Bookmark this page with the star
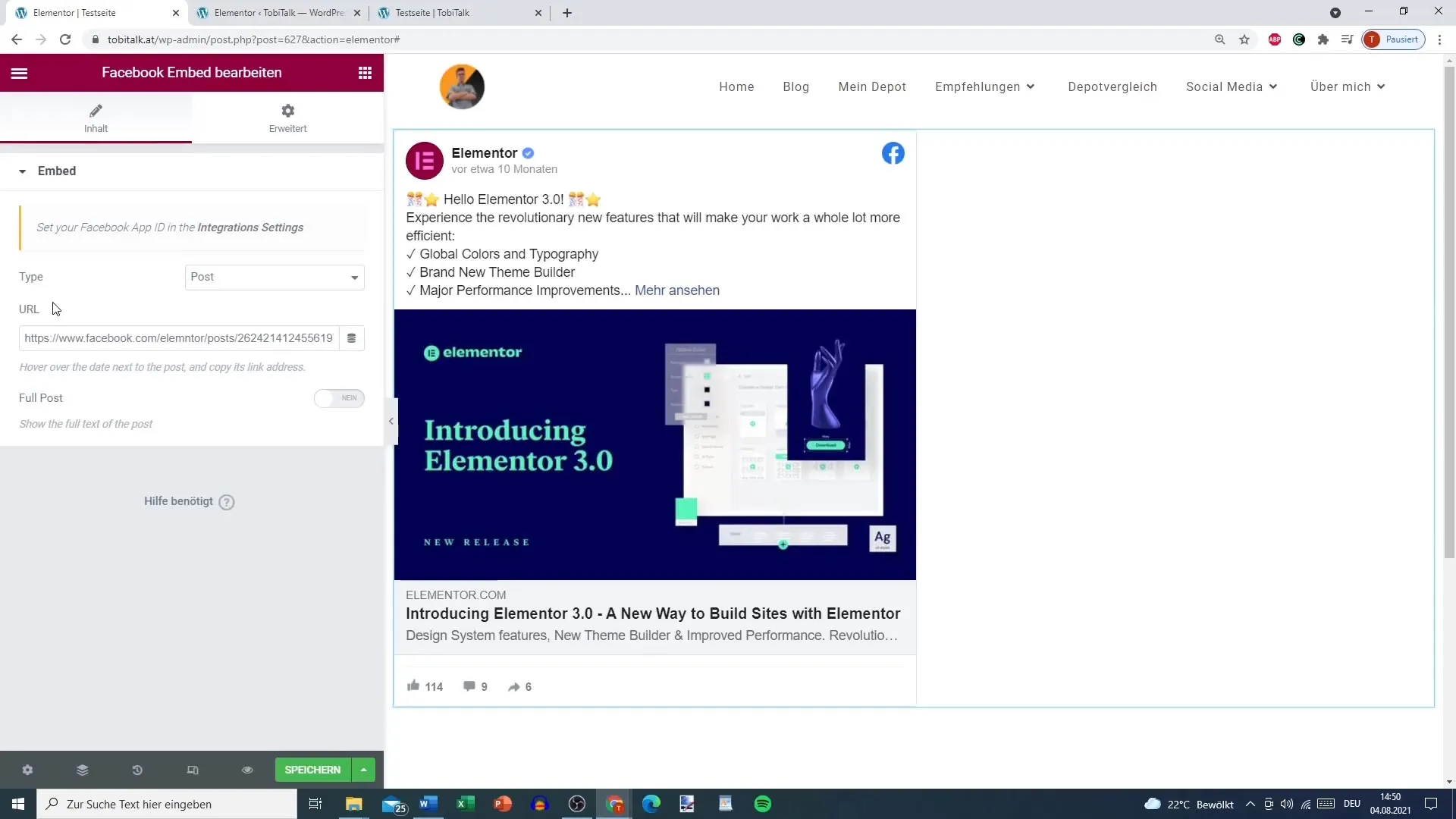 1244,39
